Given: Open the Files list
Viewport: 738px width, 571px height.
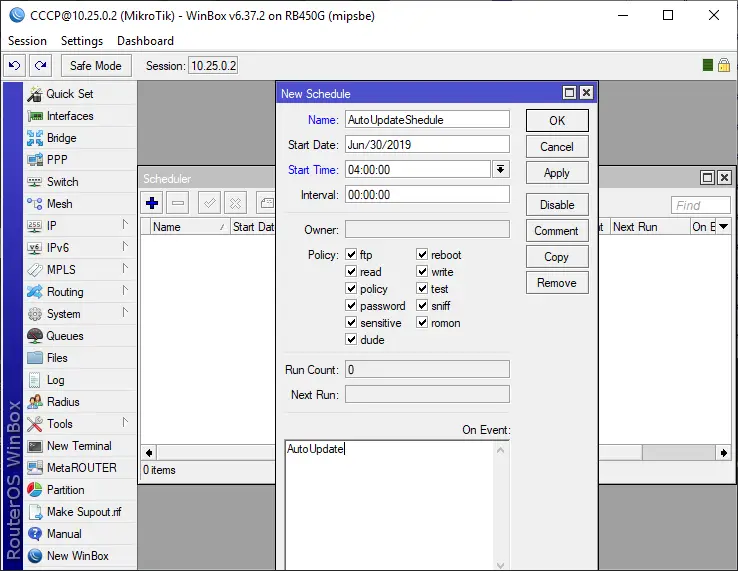Looking at the screenshot, I should point(80,358).
